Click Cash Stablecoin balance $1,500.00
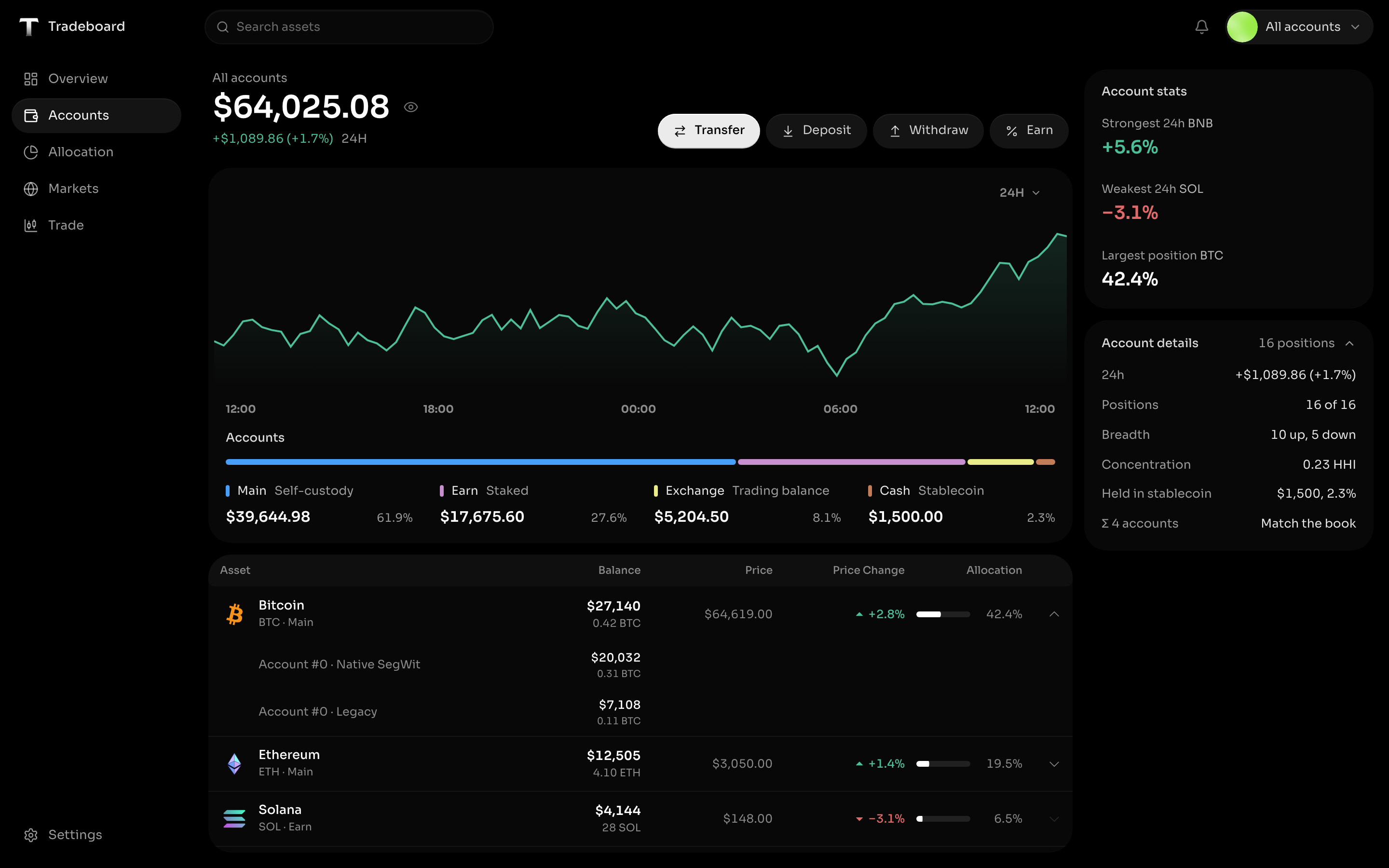Screen dimensions: 1389x868 [906, 516]
